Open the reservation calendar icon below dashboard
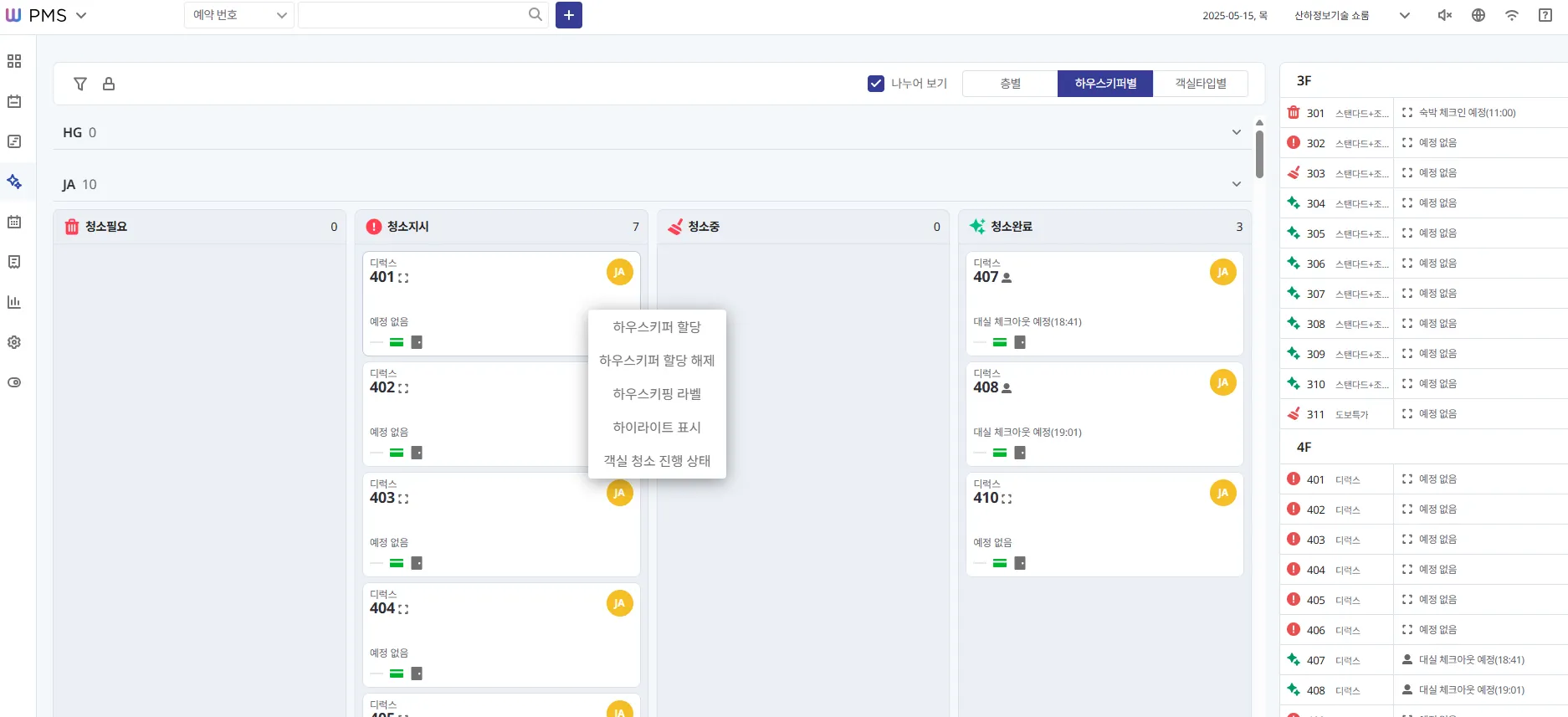 point(14,101)
